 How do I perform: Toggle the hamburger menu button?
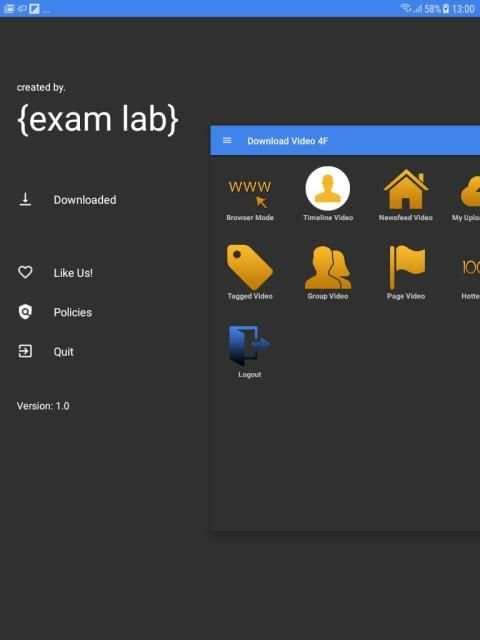[227, 140]
